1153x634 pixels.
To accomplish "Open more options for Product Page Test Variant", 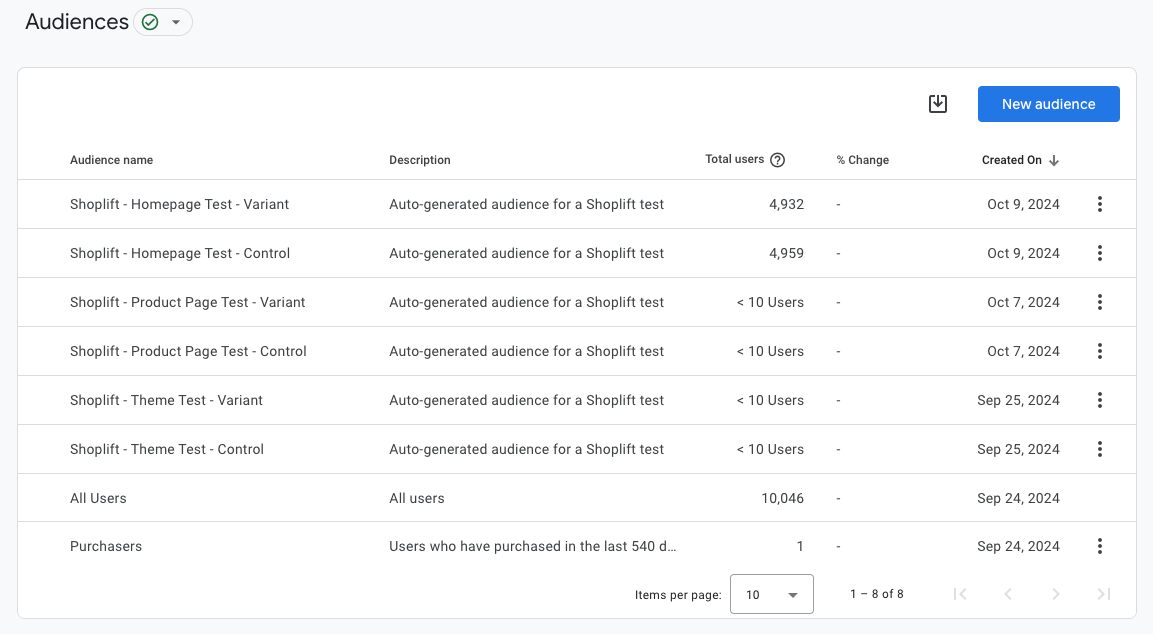I will click(1099, 302).
